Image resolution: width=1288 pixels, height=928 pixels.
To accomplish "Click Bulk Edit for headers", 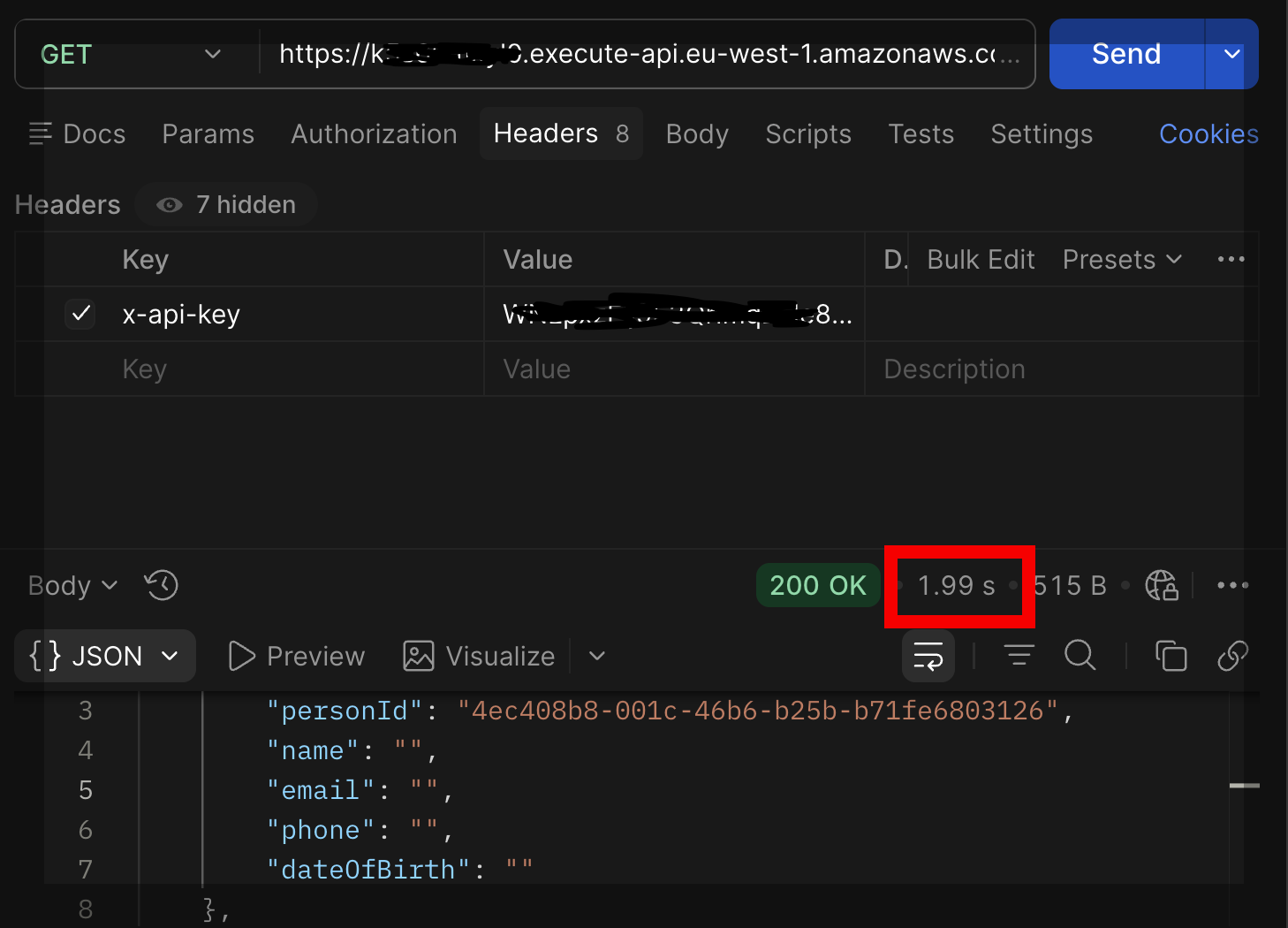I will [981, 259].
